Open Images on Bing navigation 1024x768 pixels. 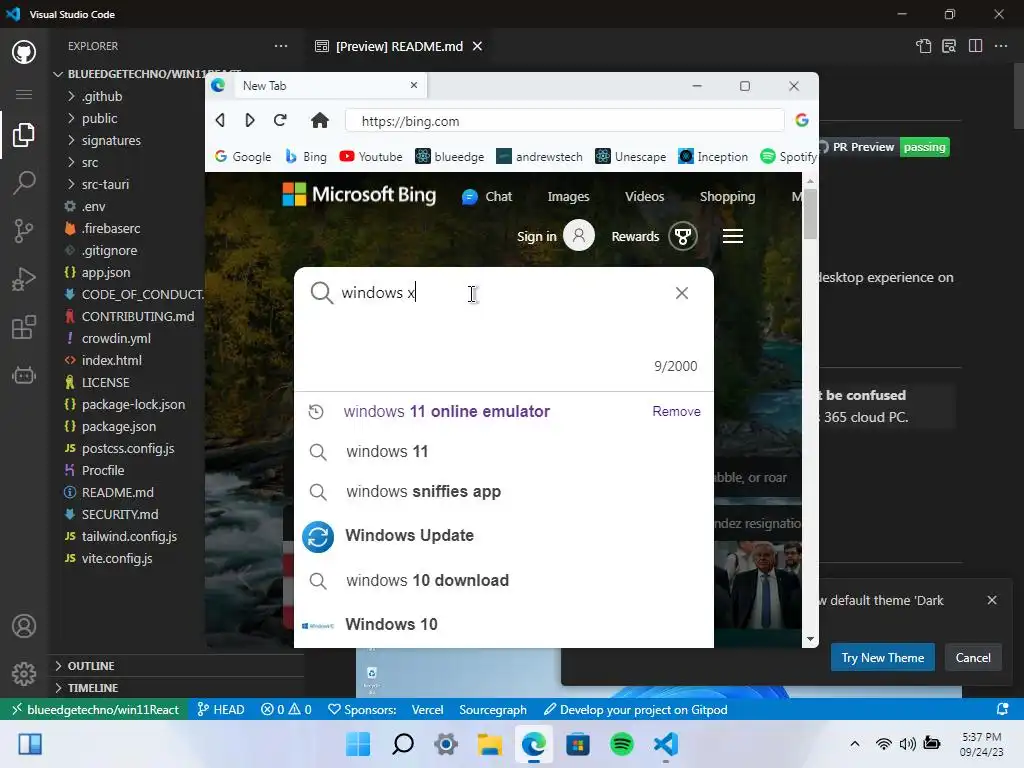coord(568,197)
